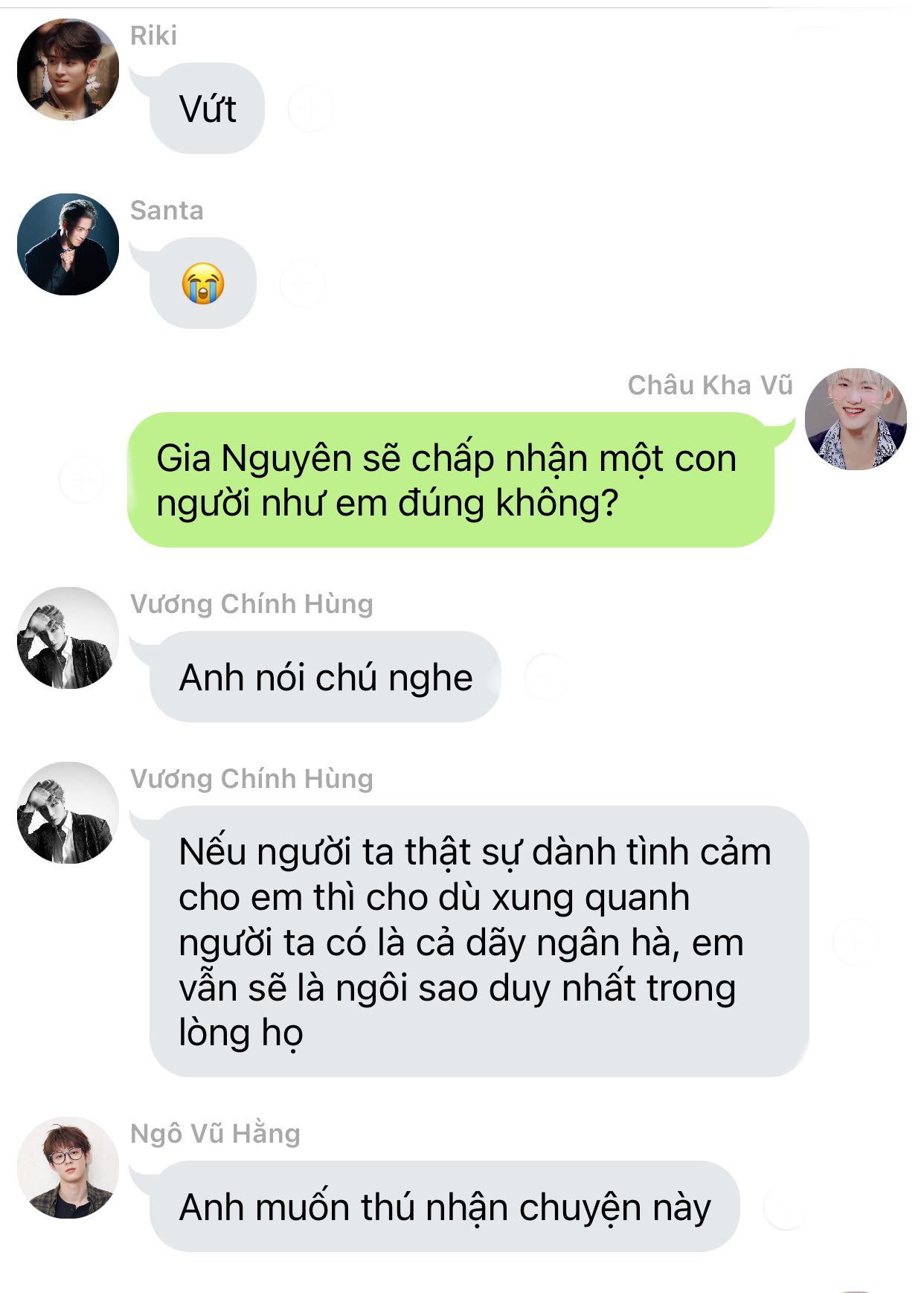Viewport: 924px width, 1293px height.
Task: Tap Santa's profile avatar
Action: pos(68,244)
